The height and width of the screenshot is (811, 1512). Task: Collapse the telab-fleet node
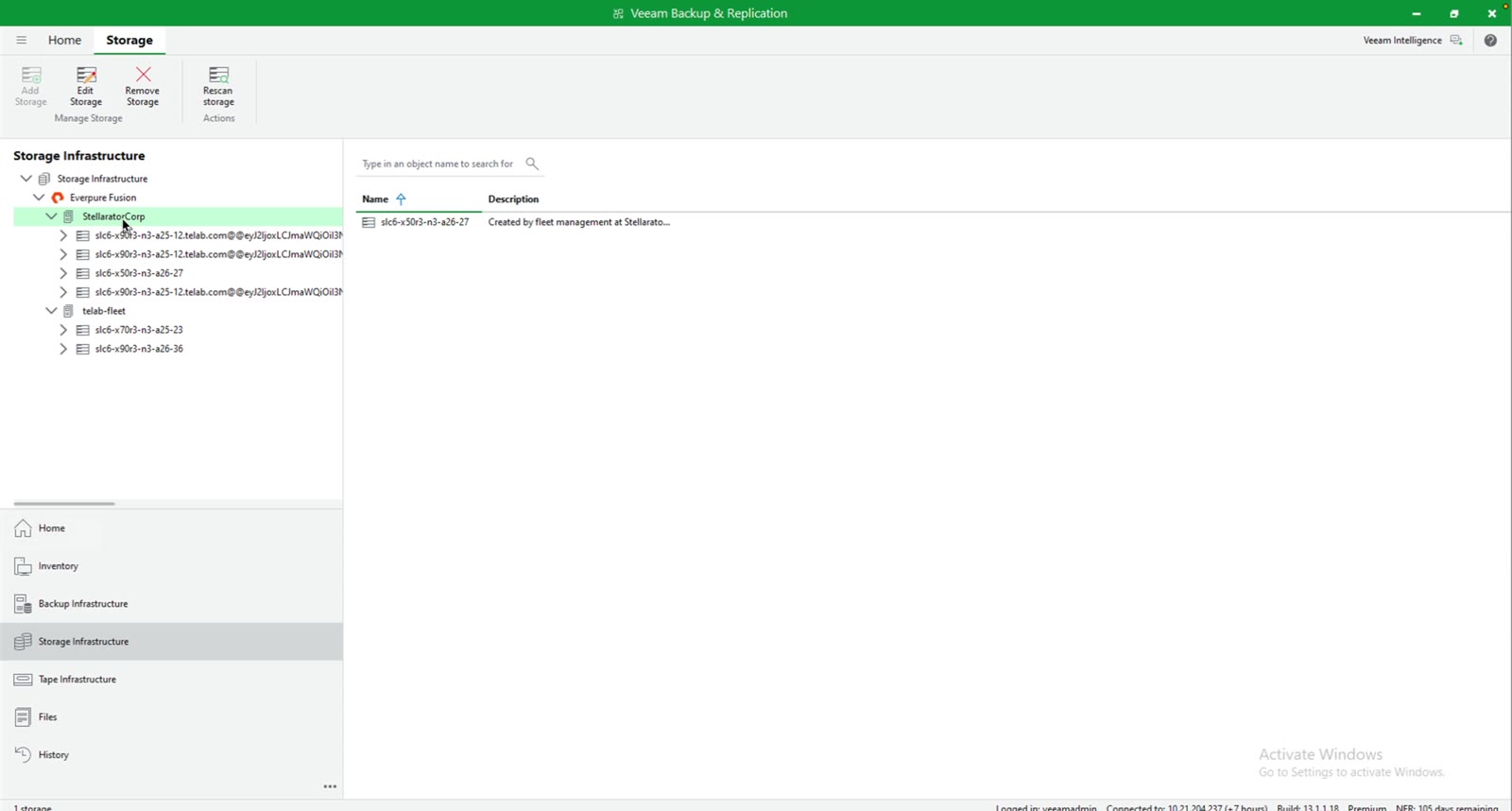(x=51, y=311)
